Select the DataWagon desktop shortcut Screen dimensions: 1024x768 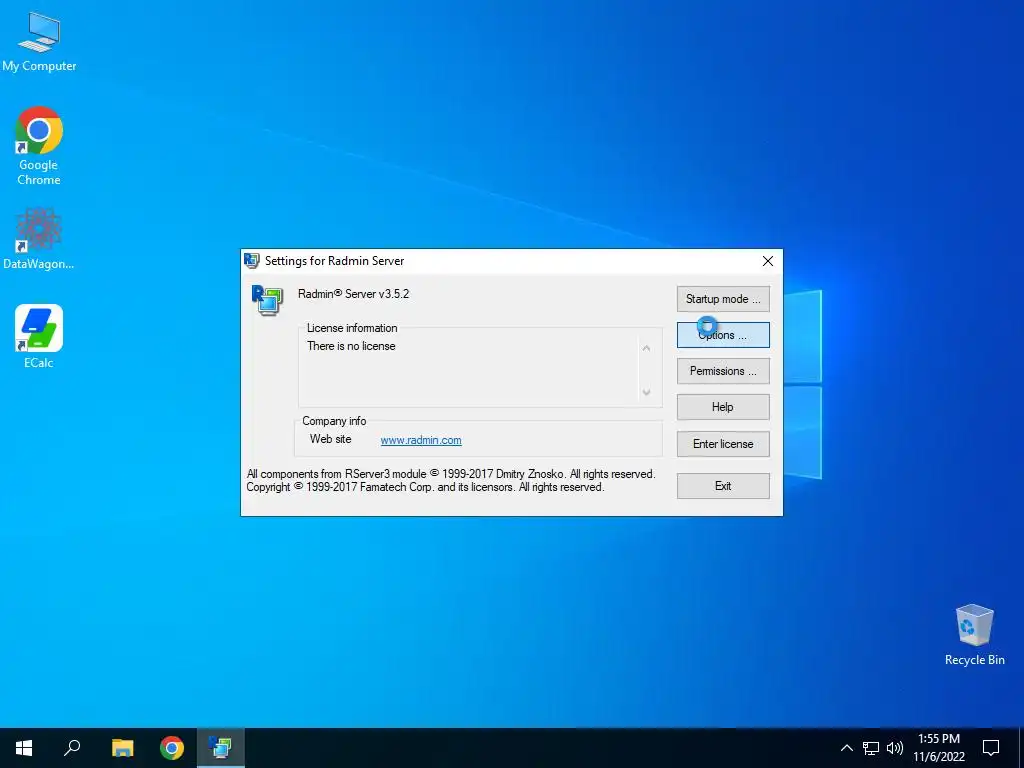coord(39,239)
